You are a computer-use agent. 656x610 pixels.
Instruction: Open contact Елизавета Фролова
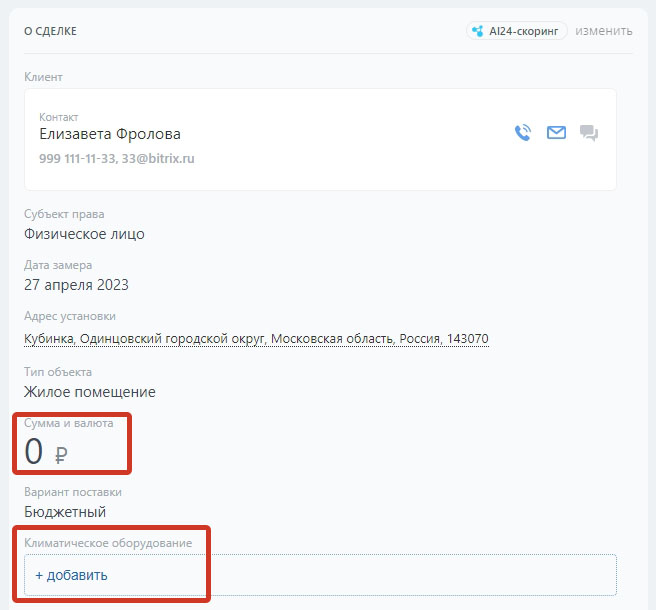(110, 134)
